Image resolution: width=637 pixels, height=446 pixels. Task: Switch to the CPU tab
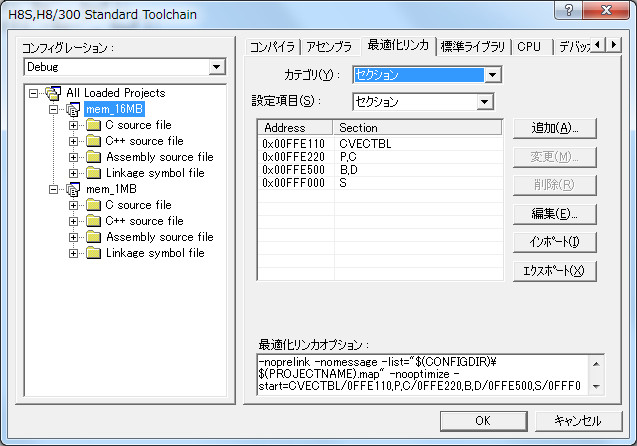click(529, 46)
